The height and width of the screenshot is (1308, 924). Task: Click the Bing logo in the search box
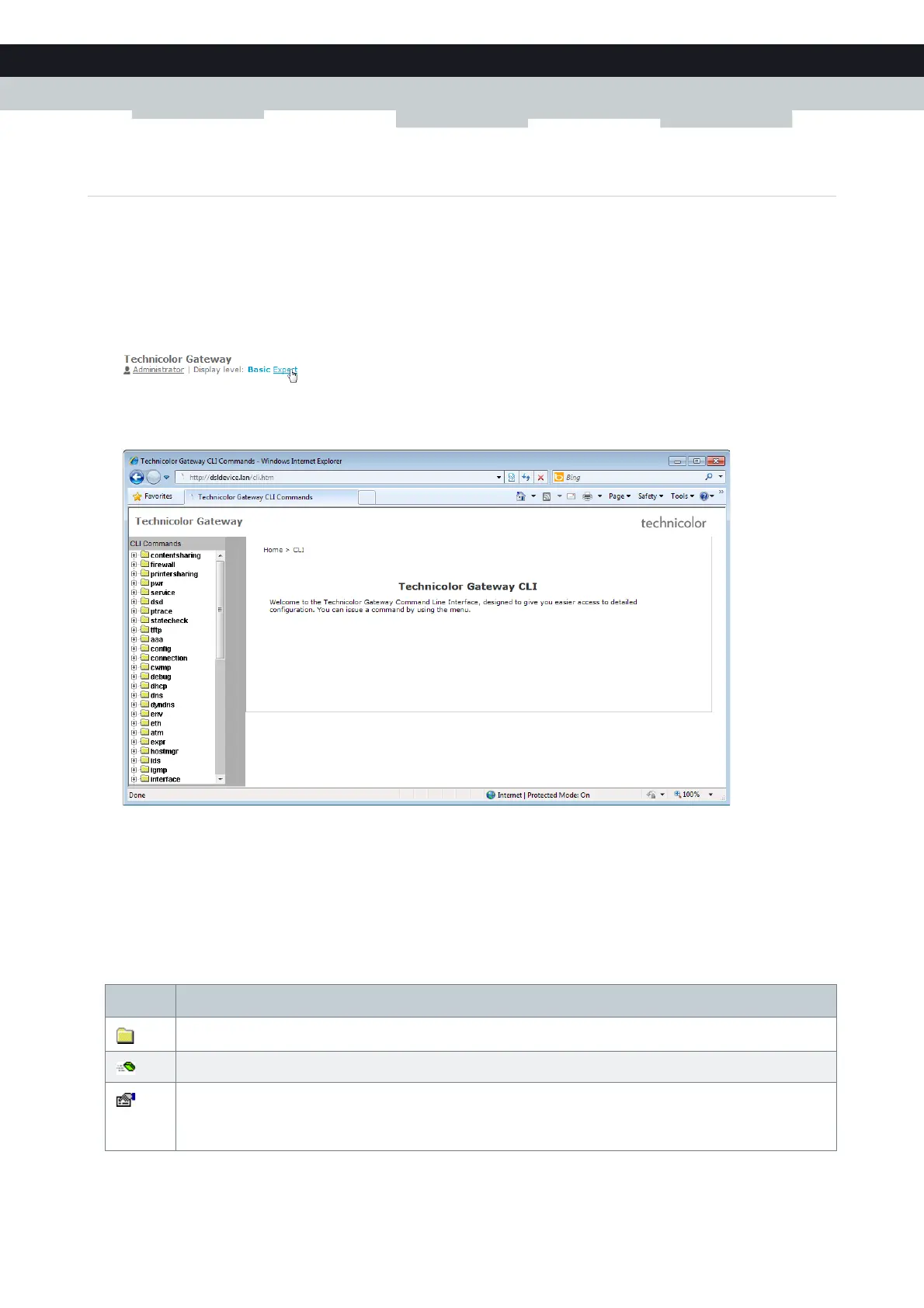coord(558,477)
